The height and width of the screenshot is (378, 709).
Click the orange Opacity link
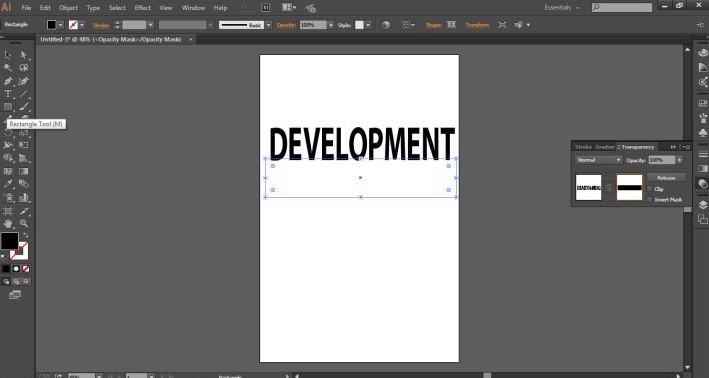[x=286, y=25]
